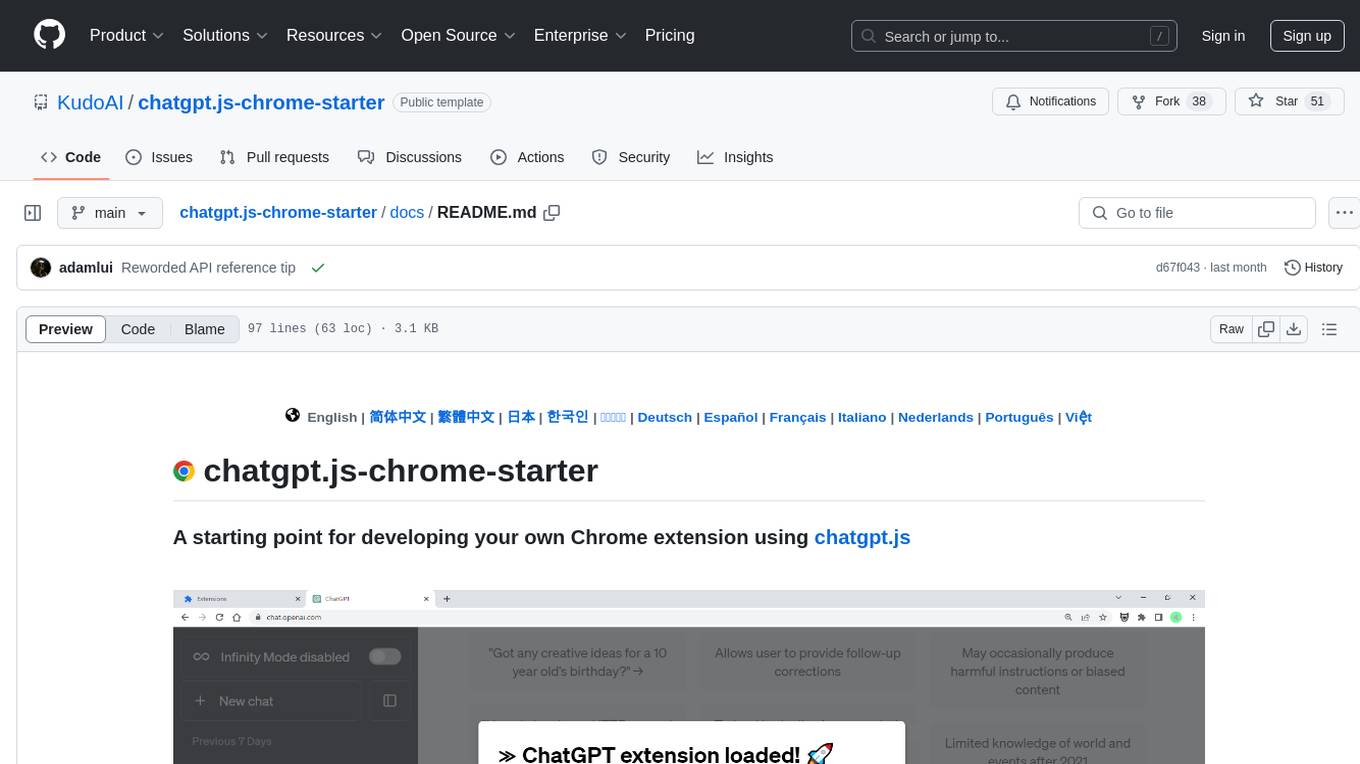
Task: Open the Italiano translation
Action: (862, 417)
